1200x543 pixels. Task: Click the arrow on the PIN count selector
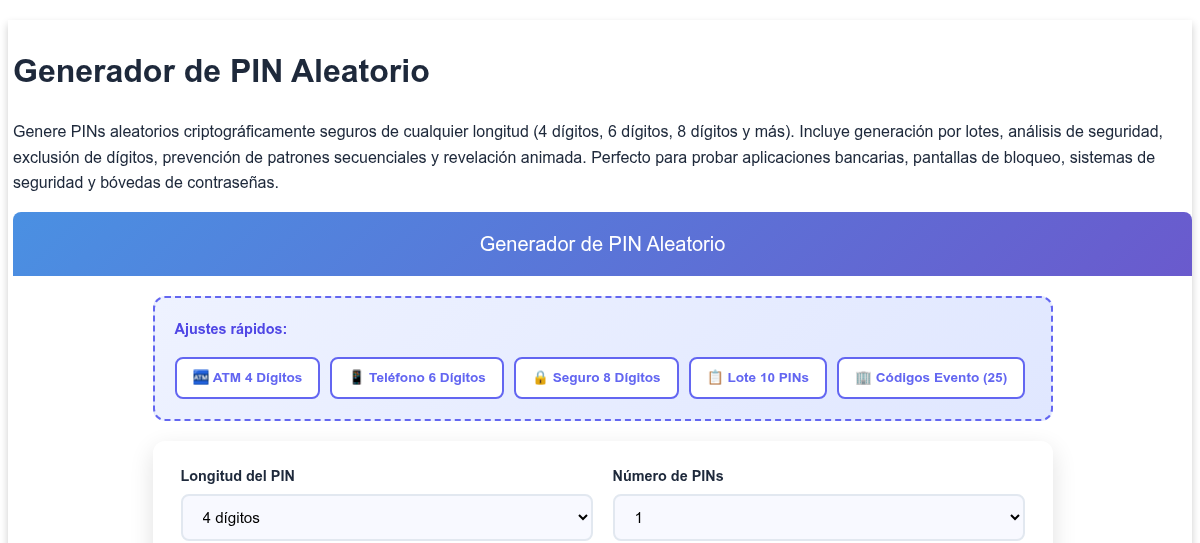(x=1015, y=518)
